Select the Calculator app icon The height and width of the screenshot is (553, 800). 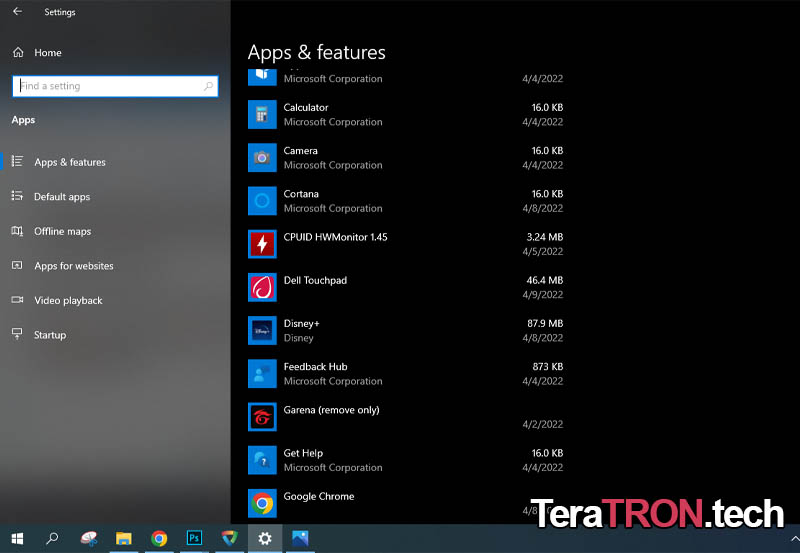point(262,115)
